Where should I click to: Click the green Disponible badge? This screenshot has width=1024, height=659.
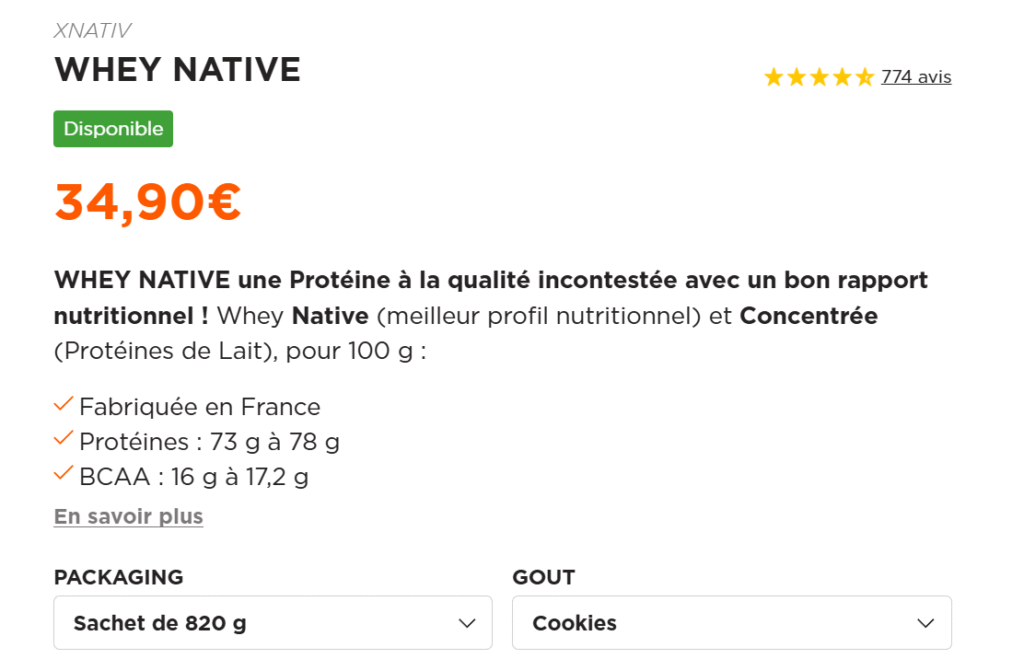112,128
